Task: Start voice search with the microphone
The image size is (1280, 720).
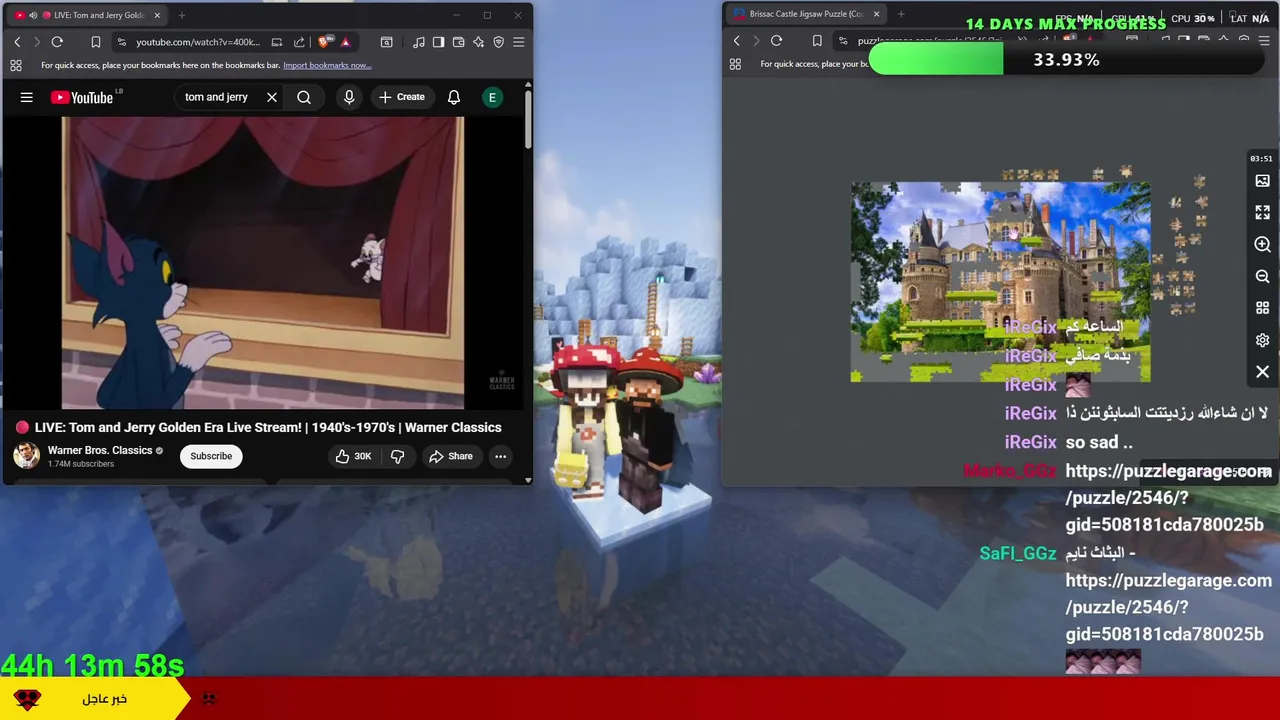Action: [349, 97]
